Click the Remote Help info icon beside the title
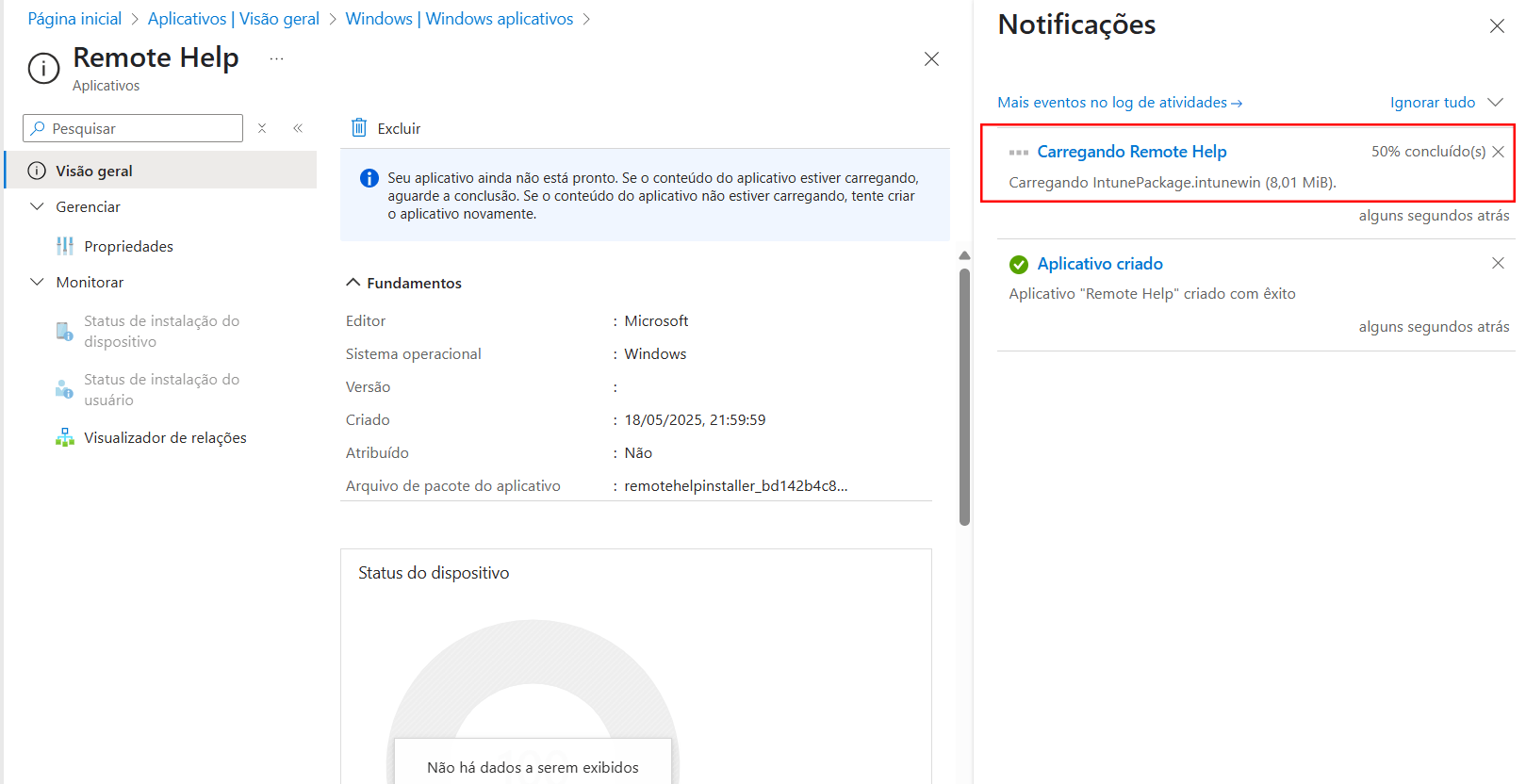The height and width of the screenshot is (784, 1526). [43, 69]
